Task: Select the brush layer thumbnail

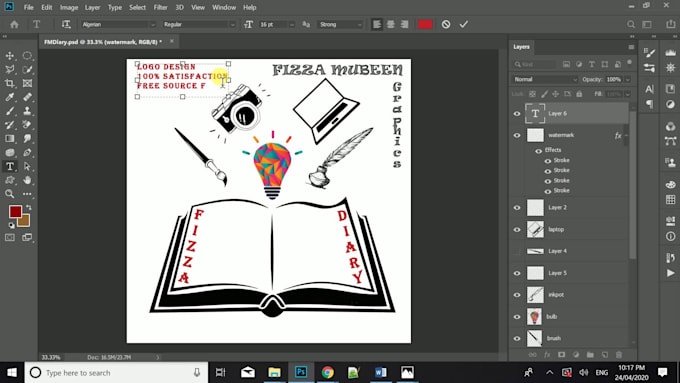Action: [x=535, y=338]
